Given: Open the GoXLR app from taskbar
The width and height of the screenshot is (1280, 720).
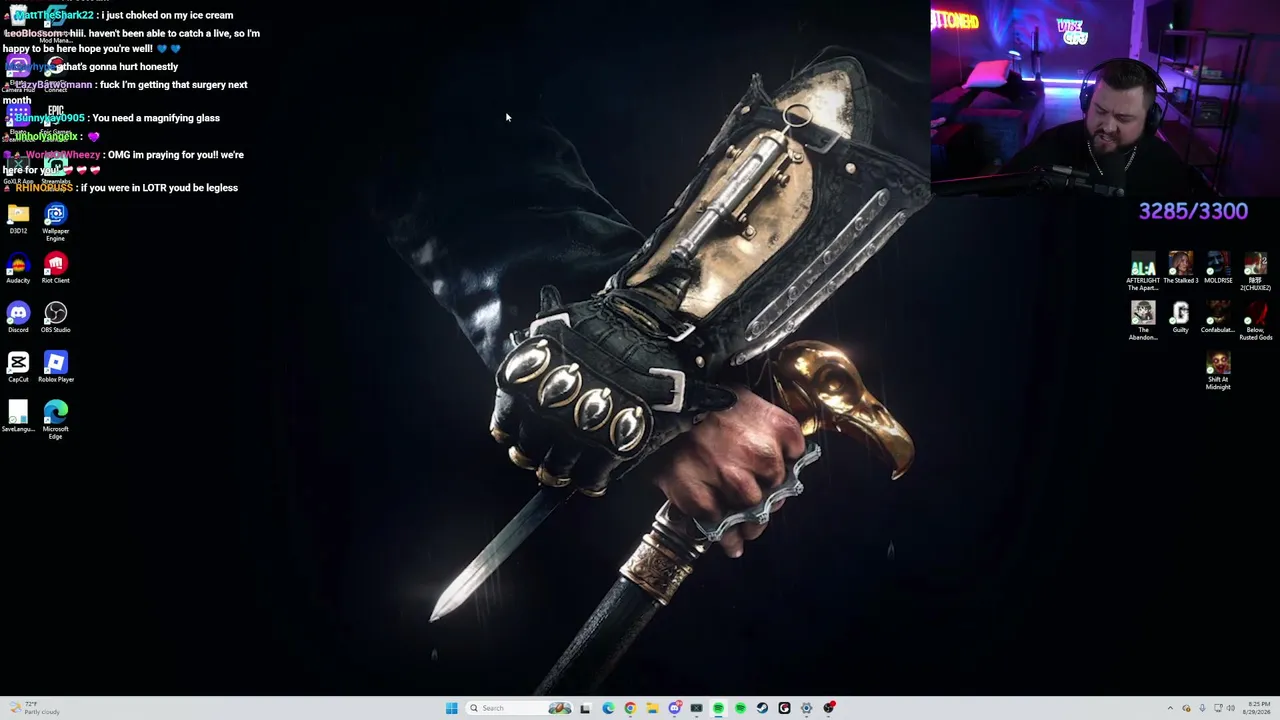Looking at the screenshot, I should coord(696,708).
